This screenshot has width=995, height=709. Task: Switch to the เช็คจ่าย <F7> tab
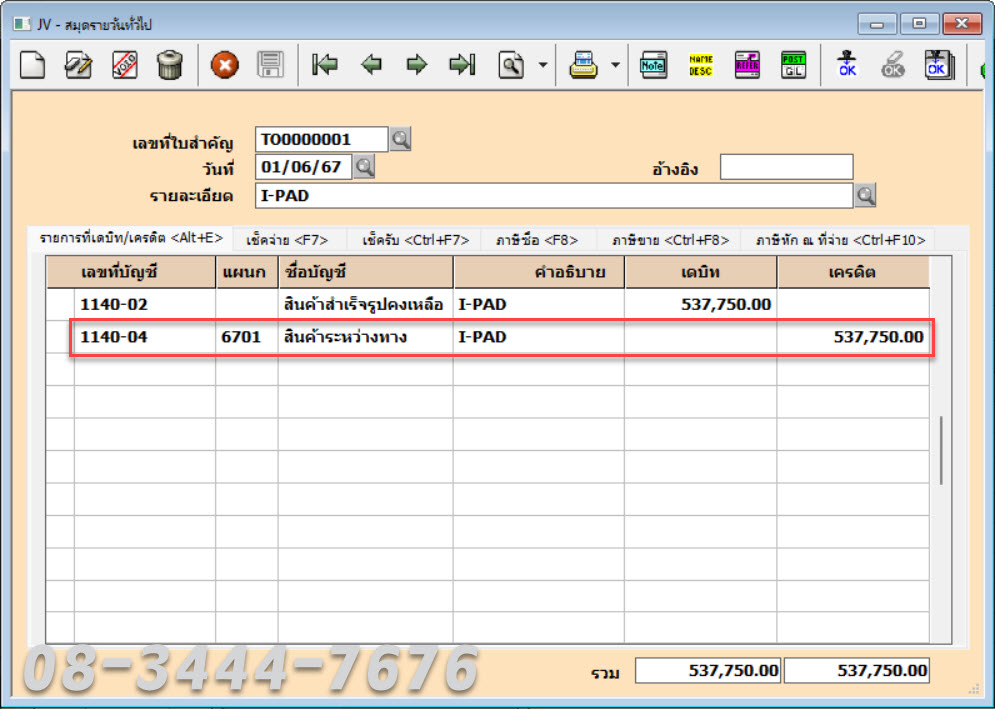tap(287, 240)
